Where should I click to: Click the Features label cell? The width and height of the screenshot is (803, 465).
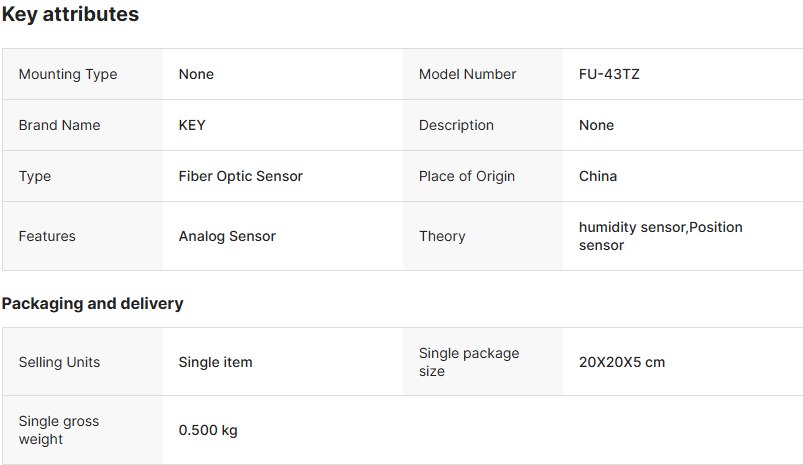pyautogui.click(x=47, y=236)
